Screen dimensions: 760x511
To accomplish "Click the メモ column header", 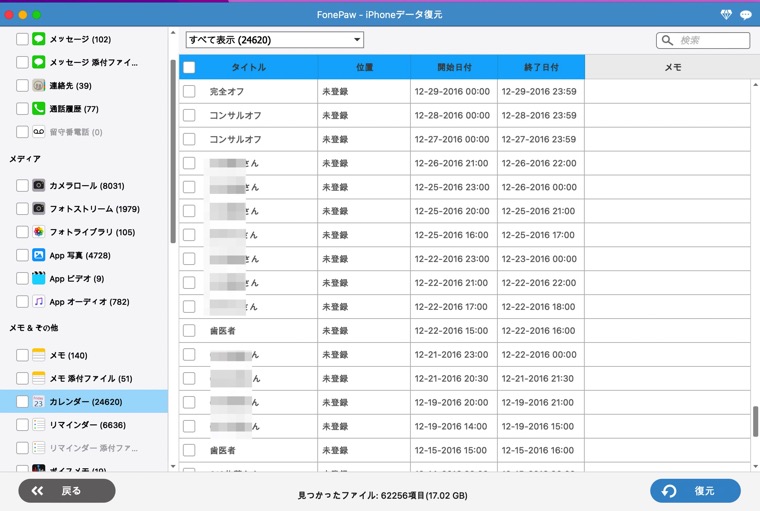I will tap(672, 67).
